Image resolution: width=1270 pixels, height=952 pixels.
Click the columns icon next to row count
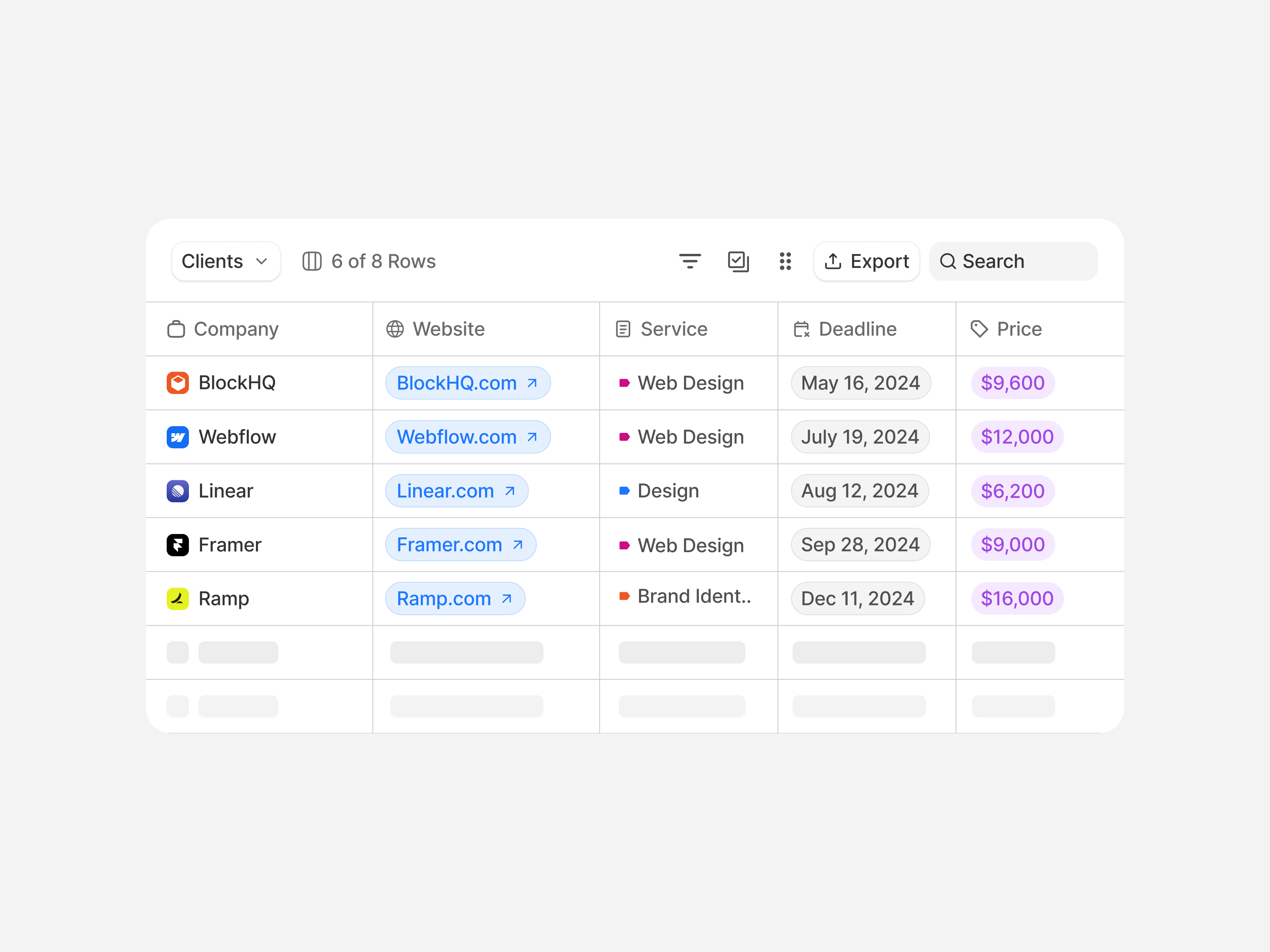point(312,261)
